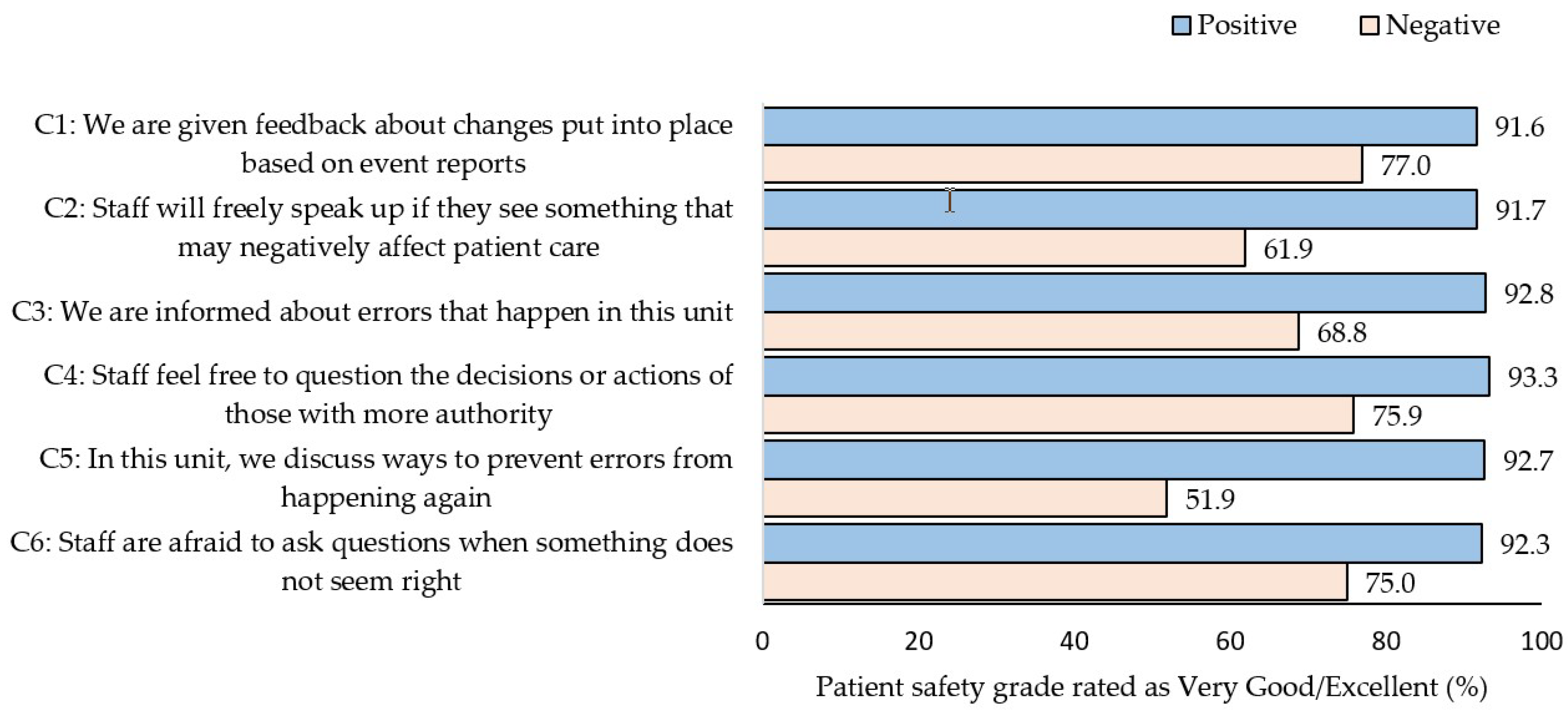Image resolution: width=1568 pixels, height=716 pixels.
Task: Select the C2 positive bar at 91.7
Action: [1120, 210]
